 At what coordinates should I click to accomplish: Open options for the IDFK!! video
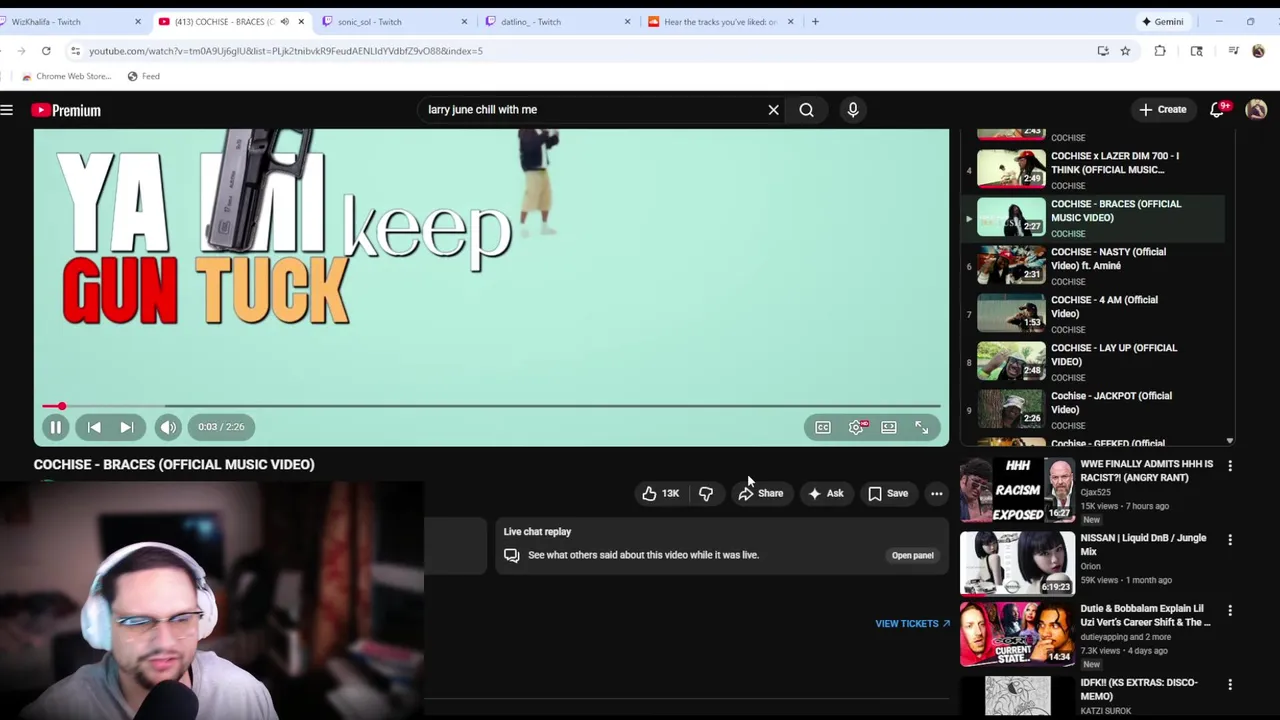coord(1230,685)
